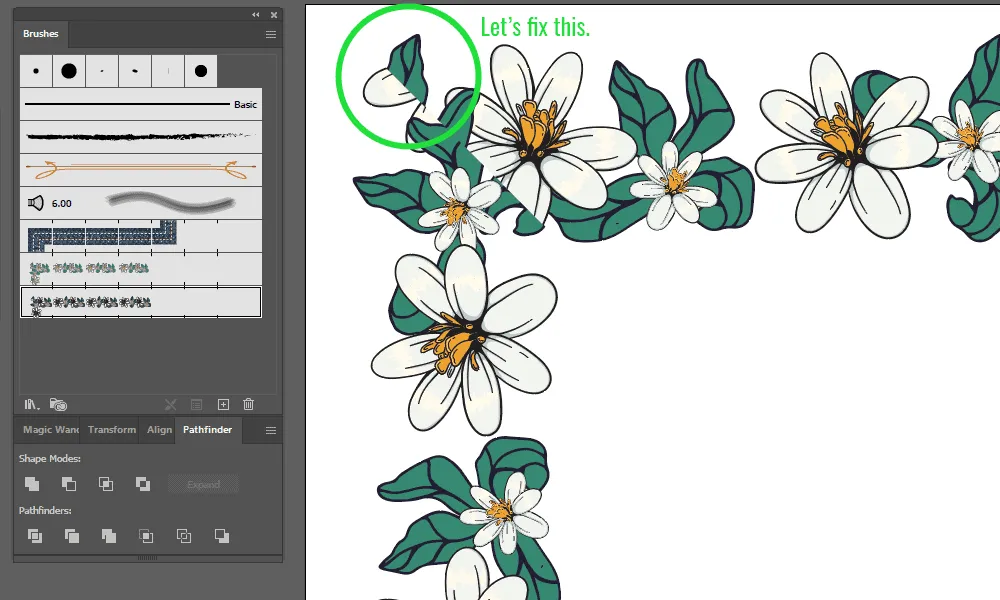Apply Minus Front shape mode

coord(69,484)
